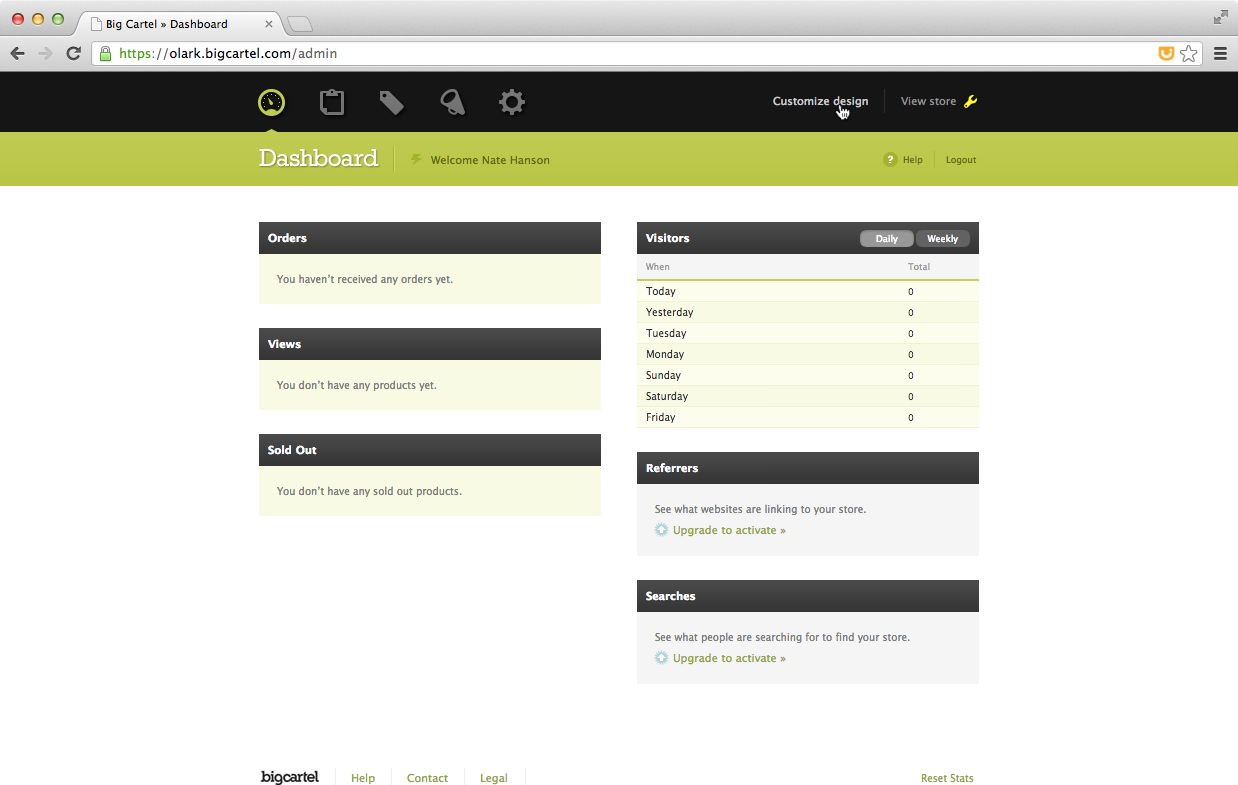
Task: Click the spinner icon next to Referrers upgrade link
Action: click(661, 529)
